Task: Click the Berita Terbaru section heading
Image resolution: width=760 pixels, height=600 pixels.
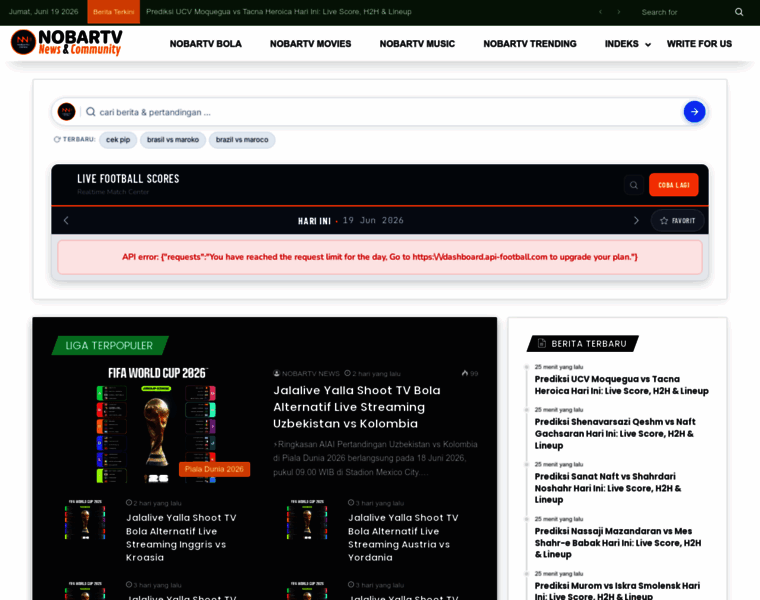Action: tap(583, 344)
